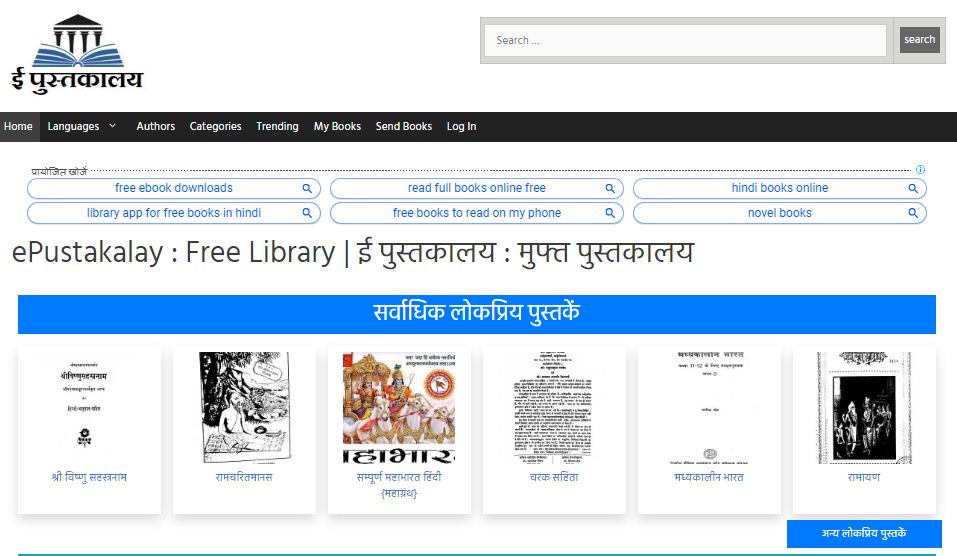The width and height of the screenshot is (957, 556).
Task: Select Log In from navigation bar
Action: pos(461,127)
